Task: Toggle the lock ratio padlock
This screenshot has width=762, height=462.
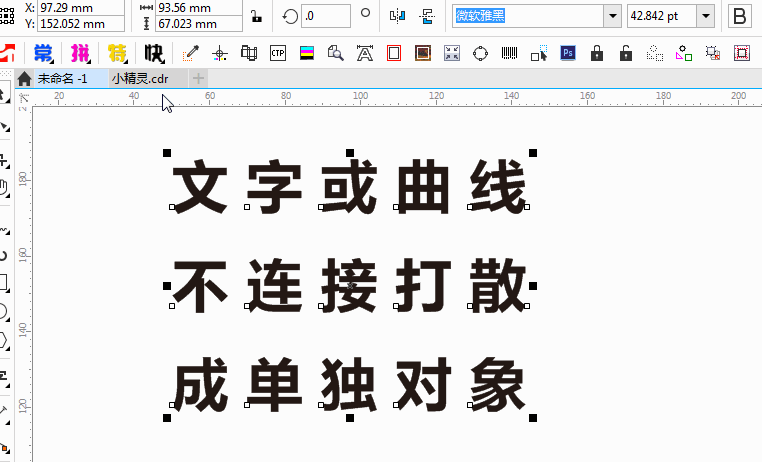Action: [x=256, y=16]
